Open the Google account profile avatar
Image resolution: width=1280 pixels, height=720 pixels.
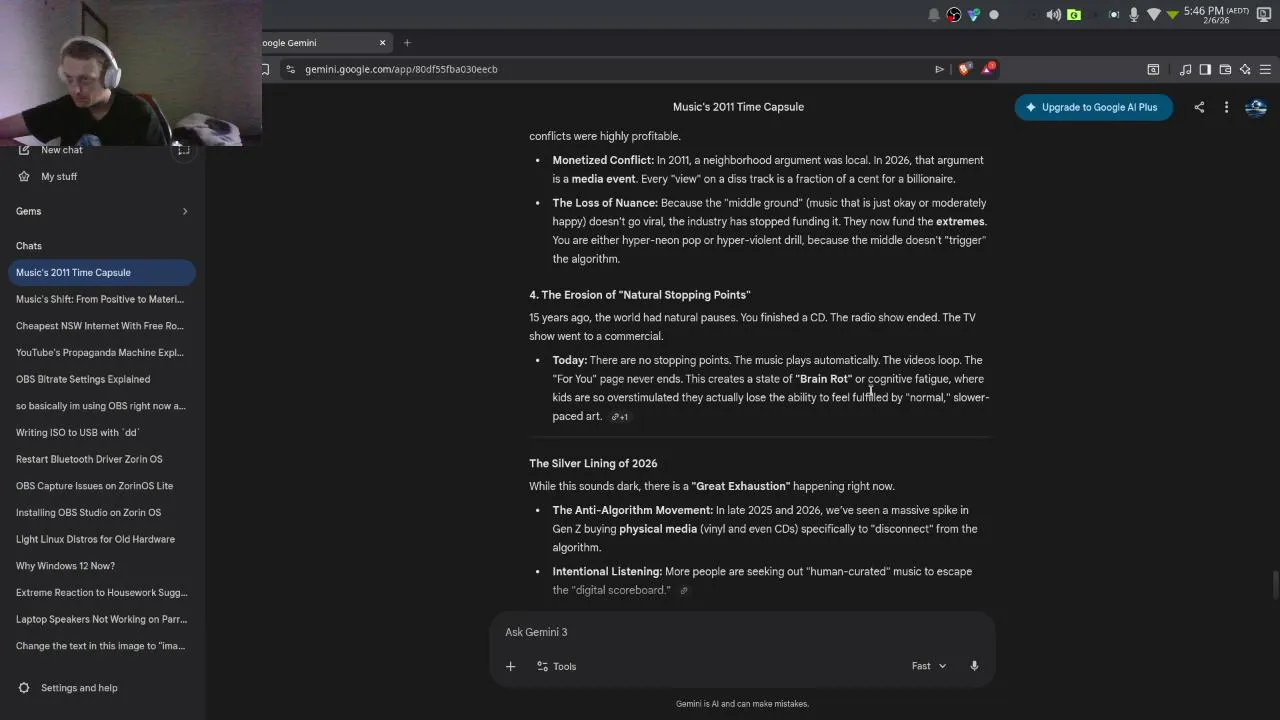(x=1257, y=107)
